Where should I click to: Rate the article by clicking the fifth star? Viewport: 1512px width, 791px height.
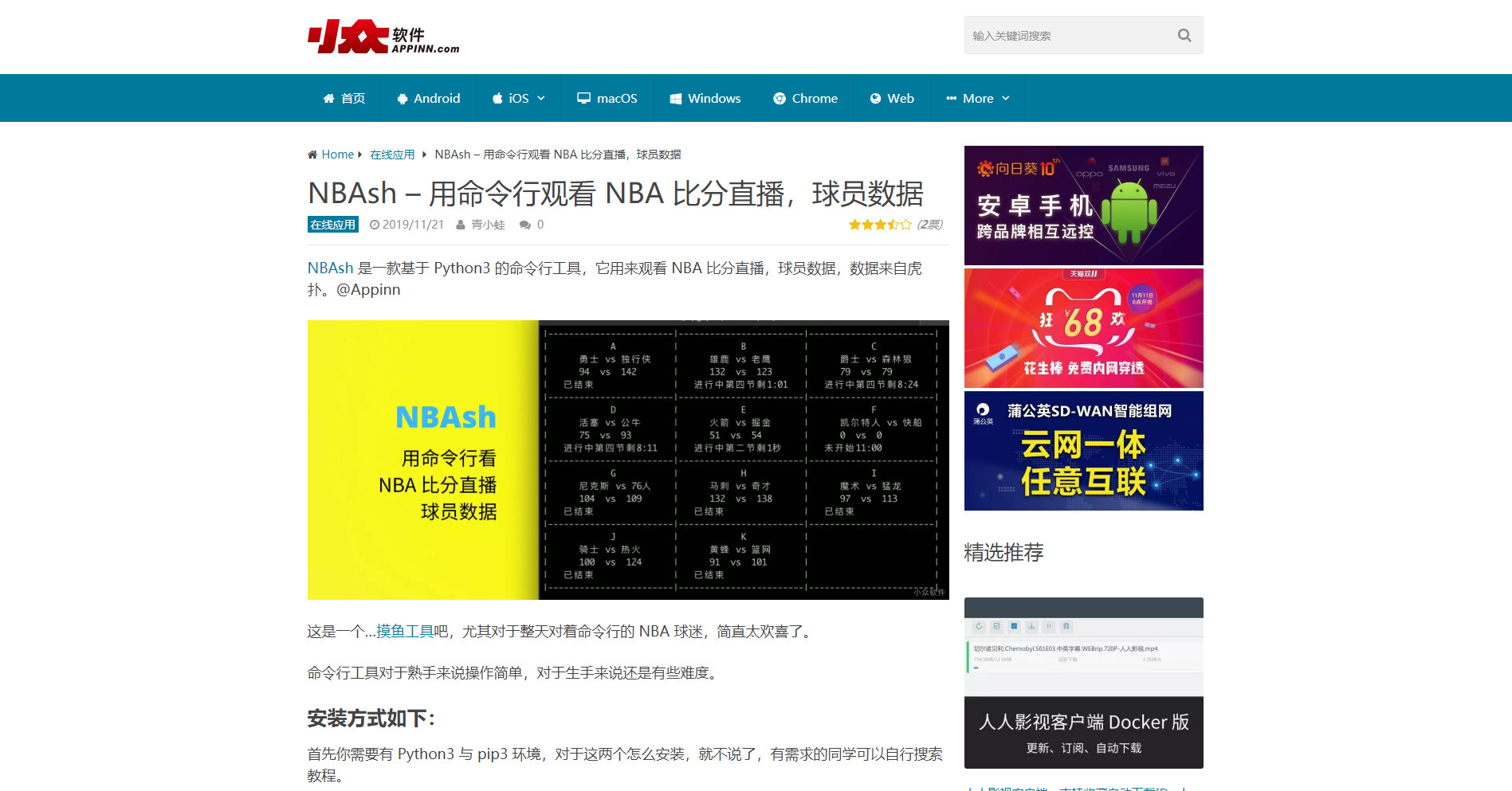pyautogui.click(x=905, y=225)
